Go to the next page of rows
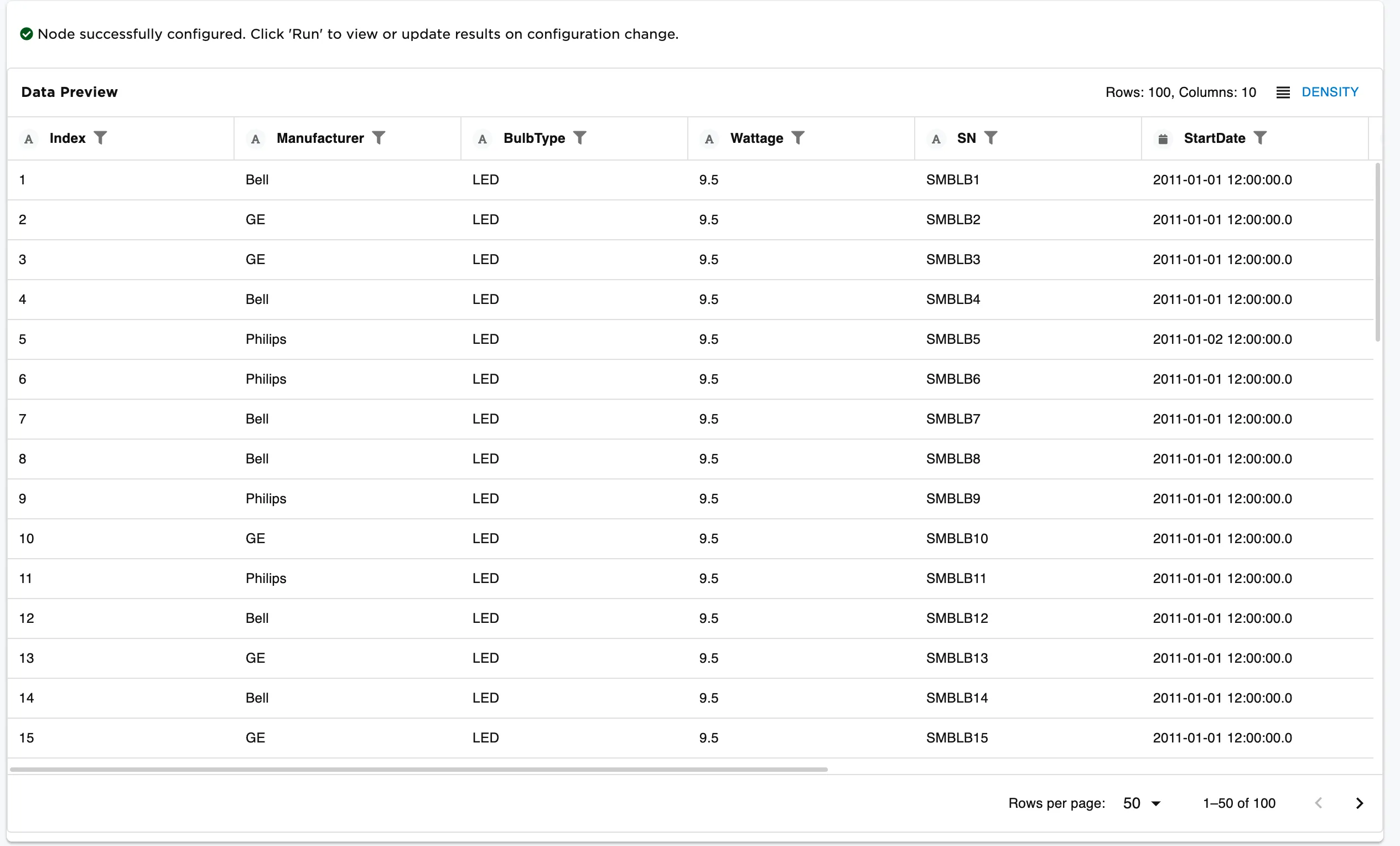Image resolution: width=1400 pixels, height=846 pixels. (x=1360, y=803)
